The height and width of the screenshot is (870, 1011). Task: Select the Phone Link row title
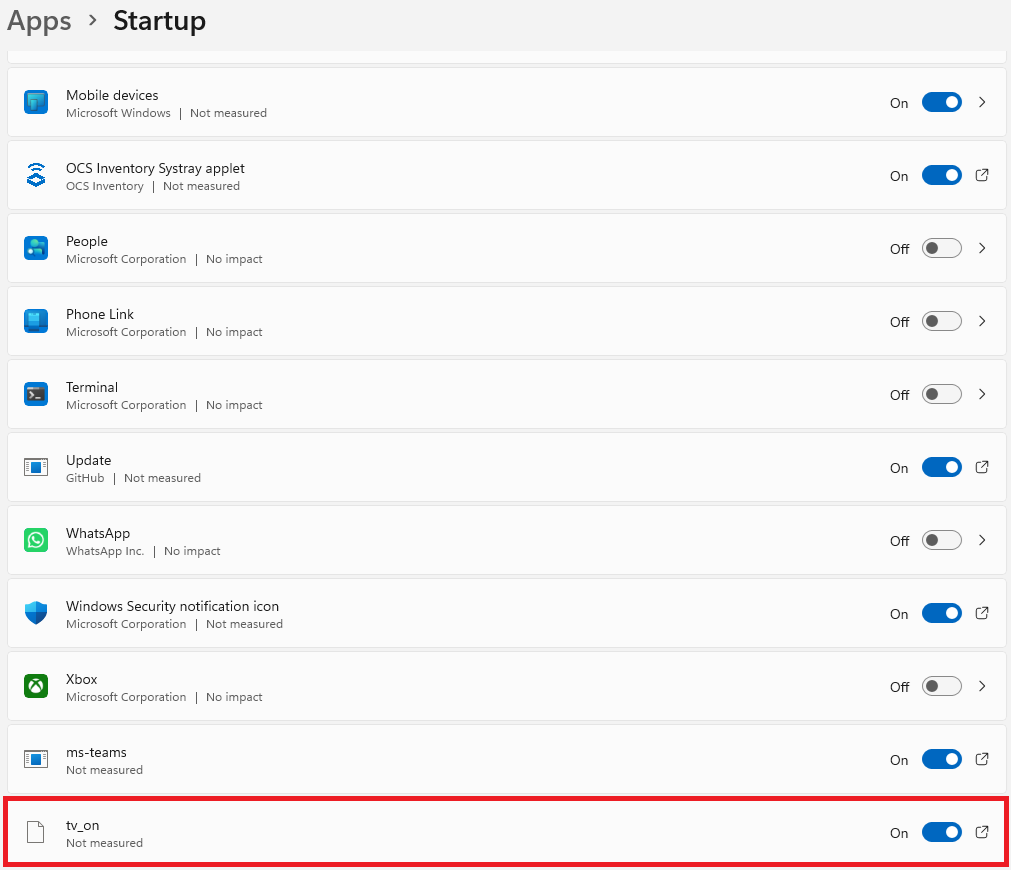[x=100, y=314]
